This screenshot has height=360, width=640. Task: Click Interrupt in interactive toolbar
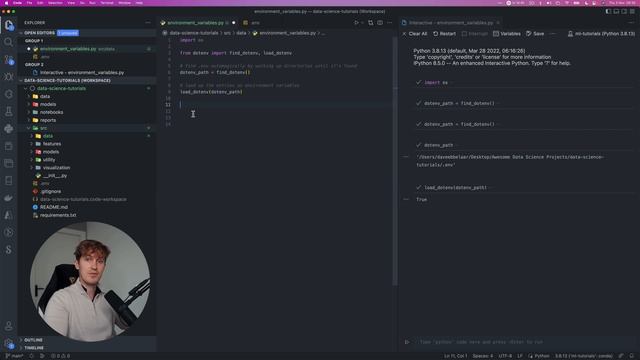(474, 34)
